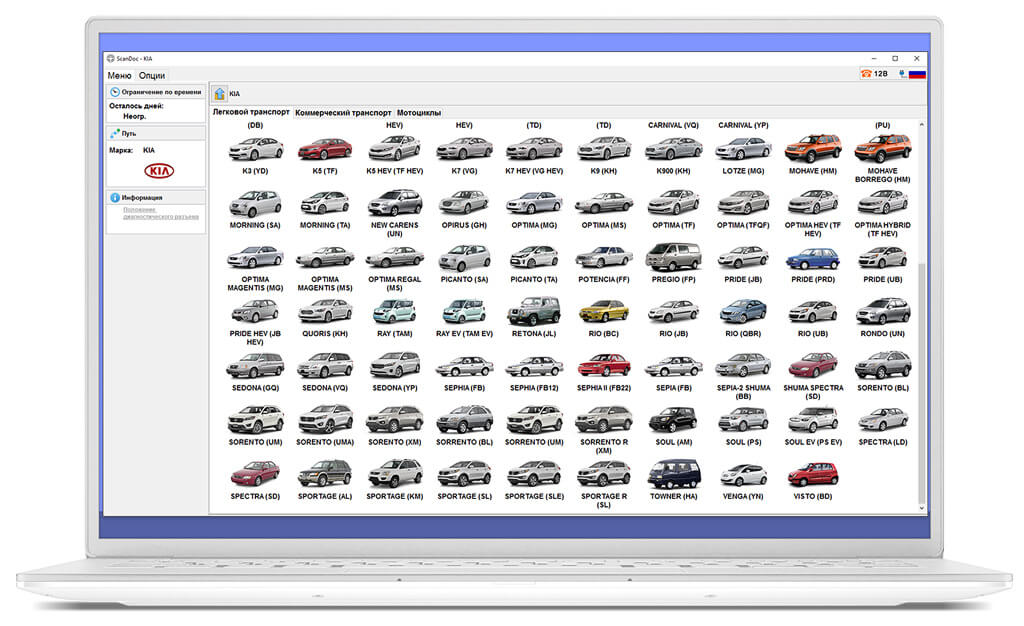Image resolution: width=1024 pixels, height=626 pixels.
Task: Select the red VISTO (BD) car
Action: point(812,475)
